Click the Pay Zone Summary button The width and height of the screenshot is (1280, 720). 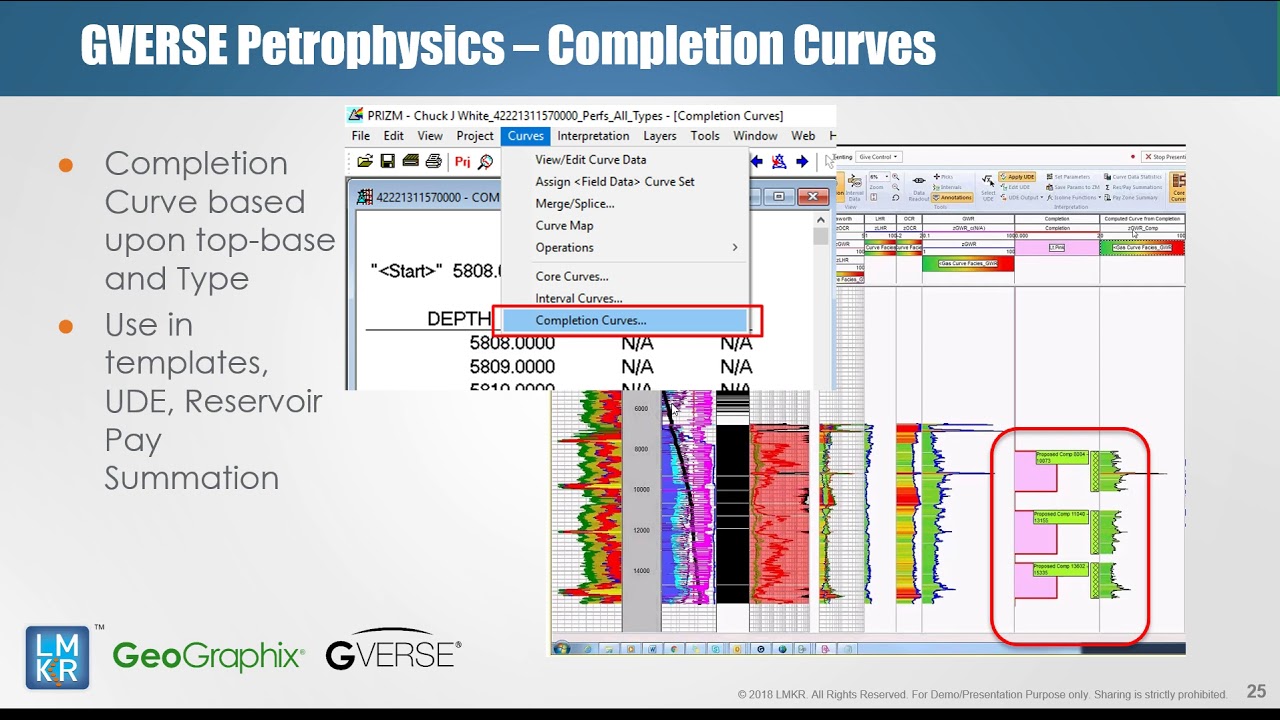pos(1131,198)
